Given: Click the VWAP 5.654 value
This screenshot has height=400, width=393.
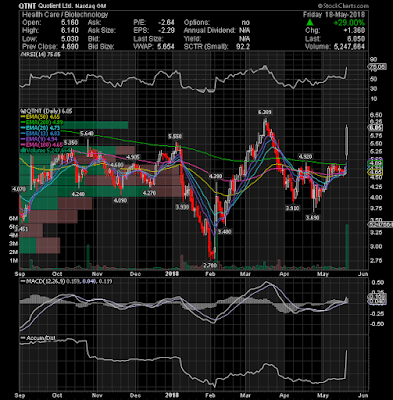Looking at the screenshot, I should tap(166, 47).
